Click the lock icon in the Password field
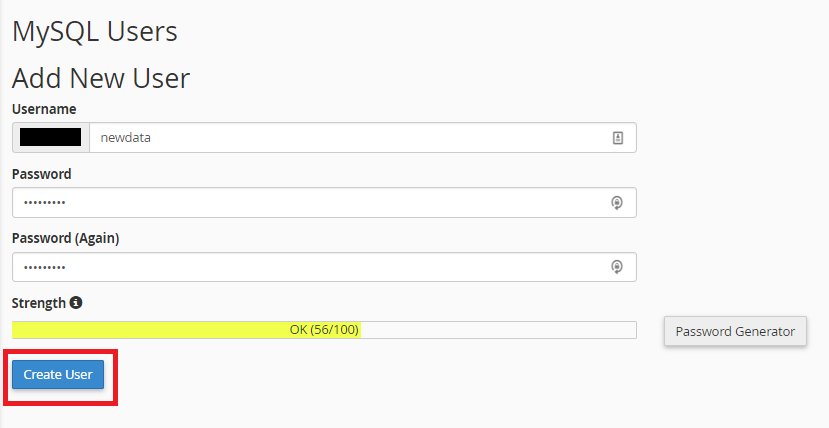This screenshot has width=829, height=428. (616, 202)
